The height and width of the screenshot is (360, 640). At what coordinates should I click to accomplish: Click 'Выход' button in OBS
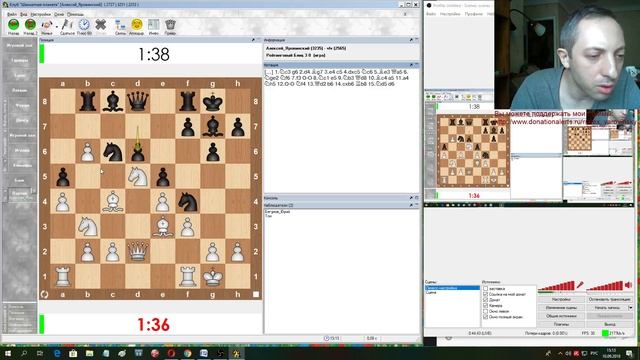point(610,324)
